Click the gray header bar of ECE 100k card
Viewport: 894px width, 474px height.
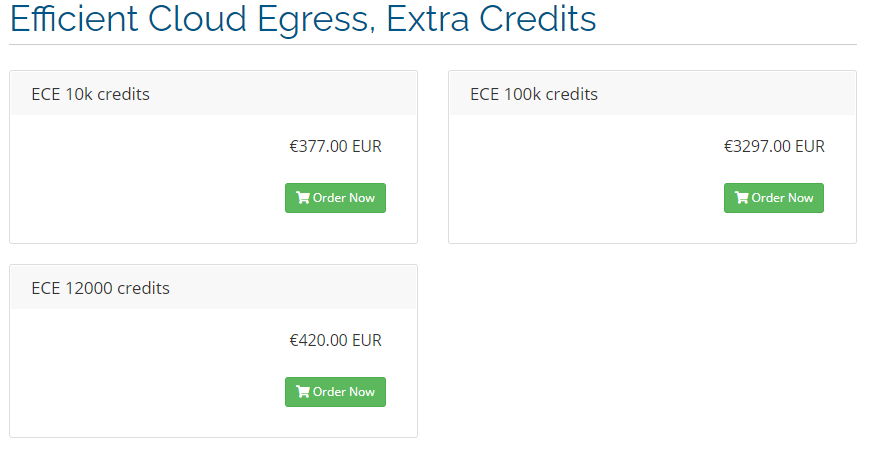[652, 93]
